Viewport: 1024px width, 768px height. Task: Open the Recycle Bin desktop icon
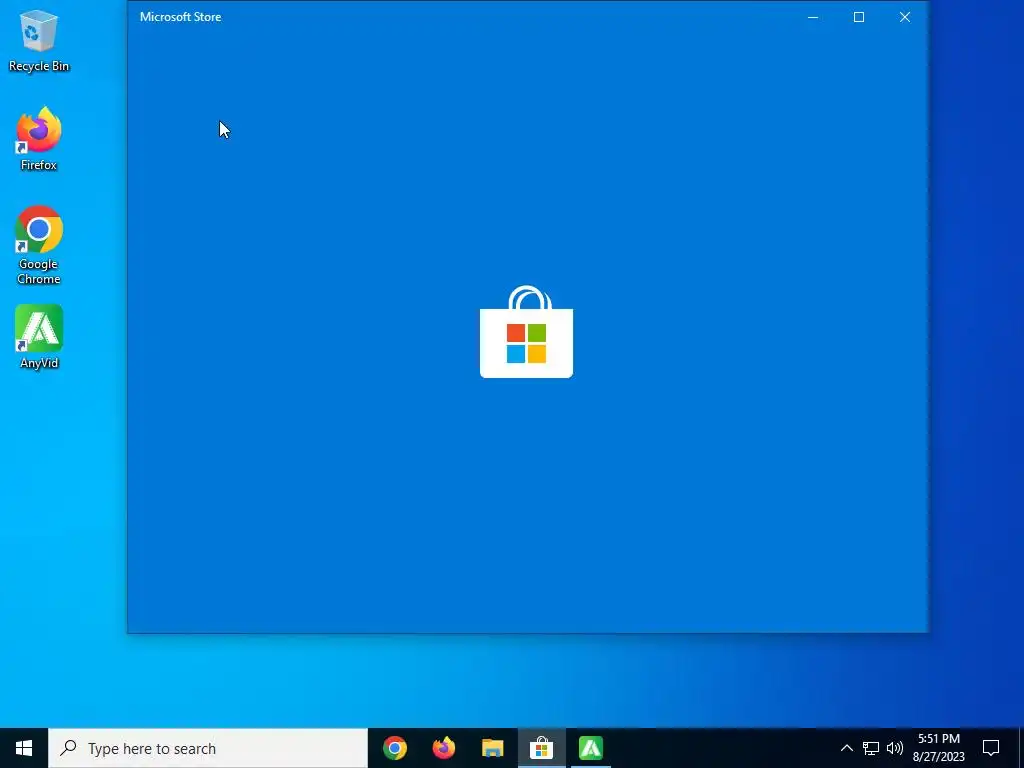(x=39, y=40)
